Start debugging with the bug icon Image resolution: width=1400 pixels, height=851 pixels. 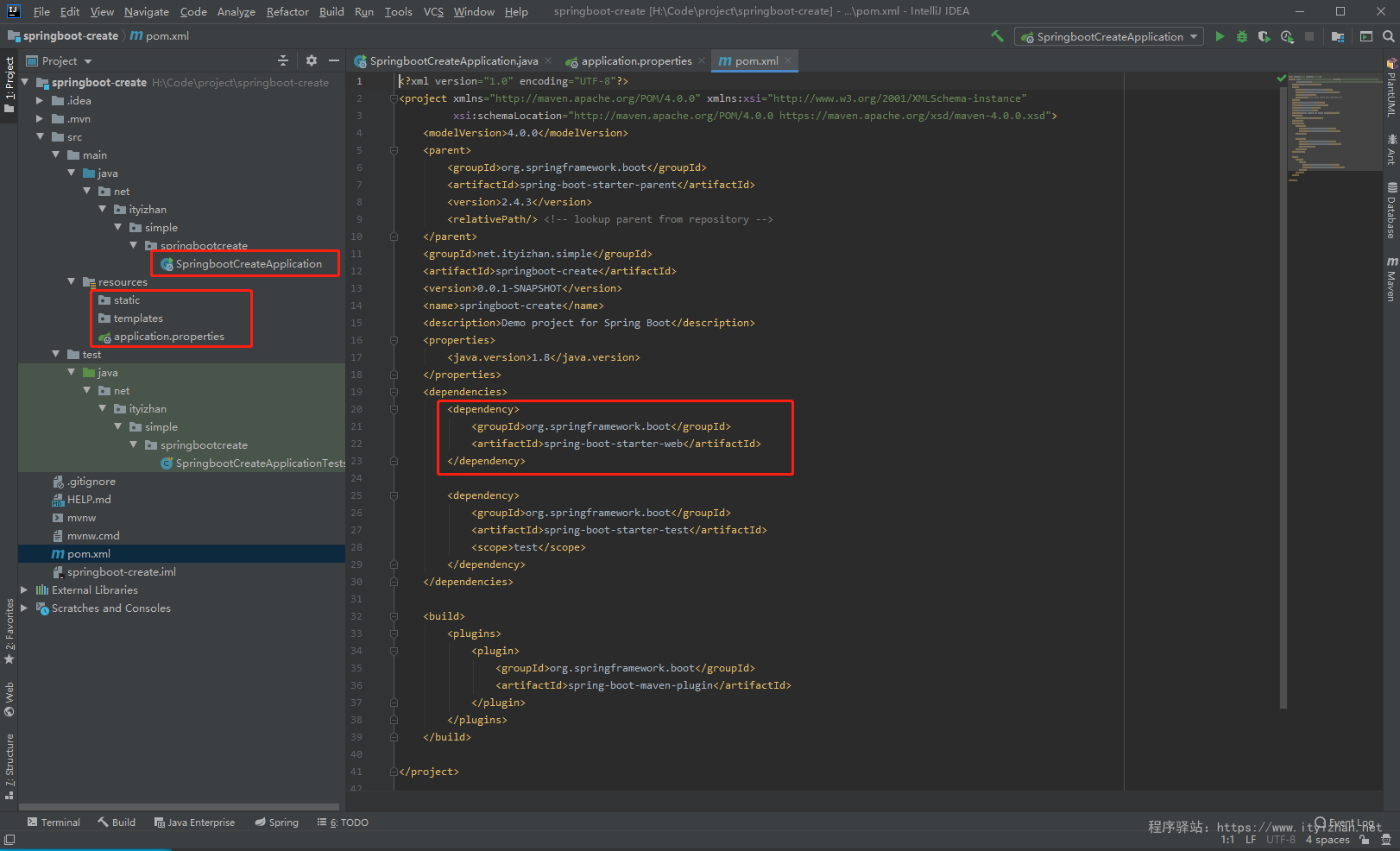(1242, 36)
